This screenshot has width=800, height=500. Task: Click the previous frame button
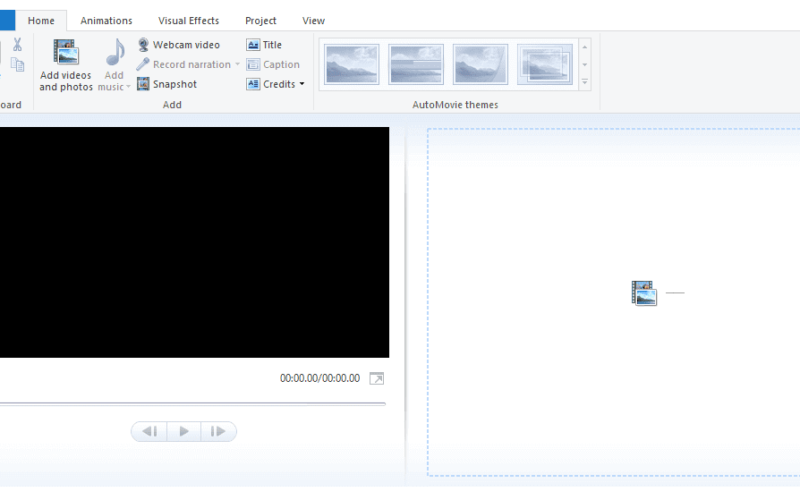pos(149,432)
